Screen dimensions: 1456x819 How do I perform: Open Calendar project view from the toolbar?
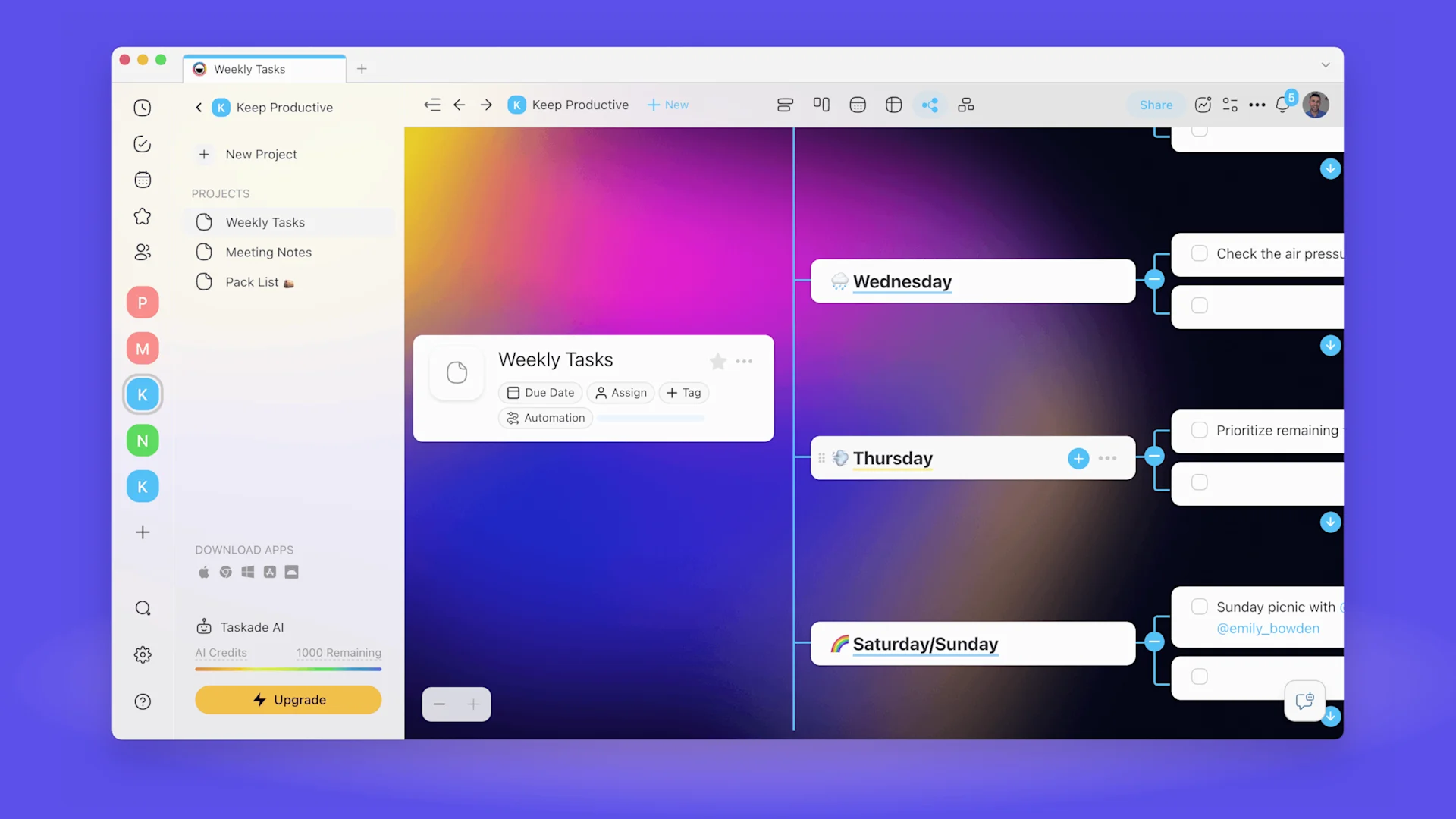(x=858, y=105)
